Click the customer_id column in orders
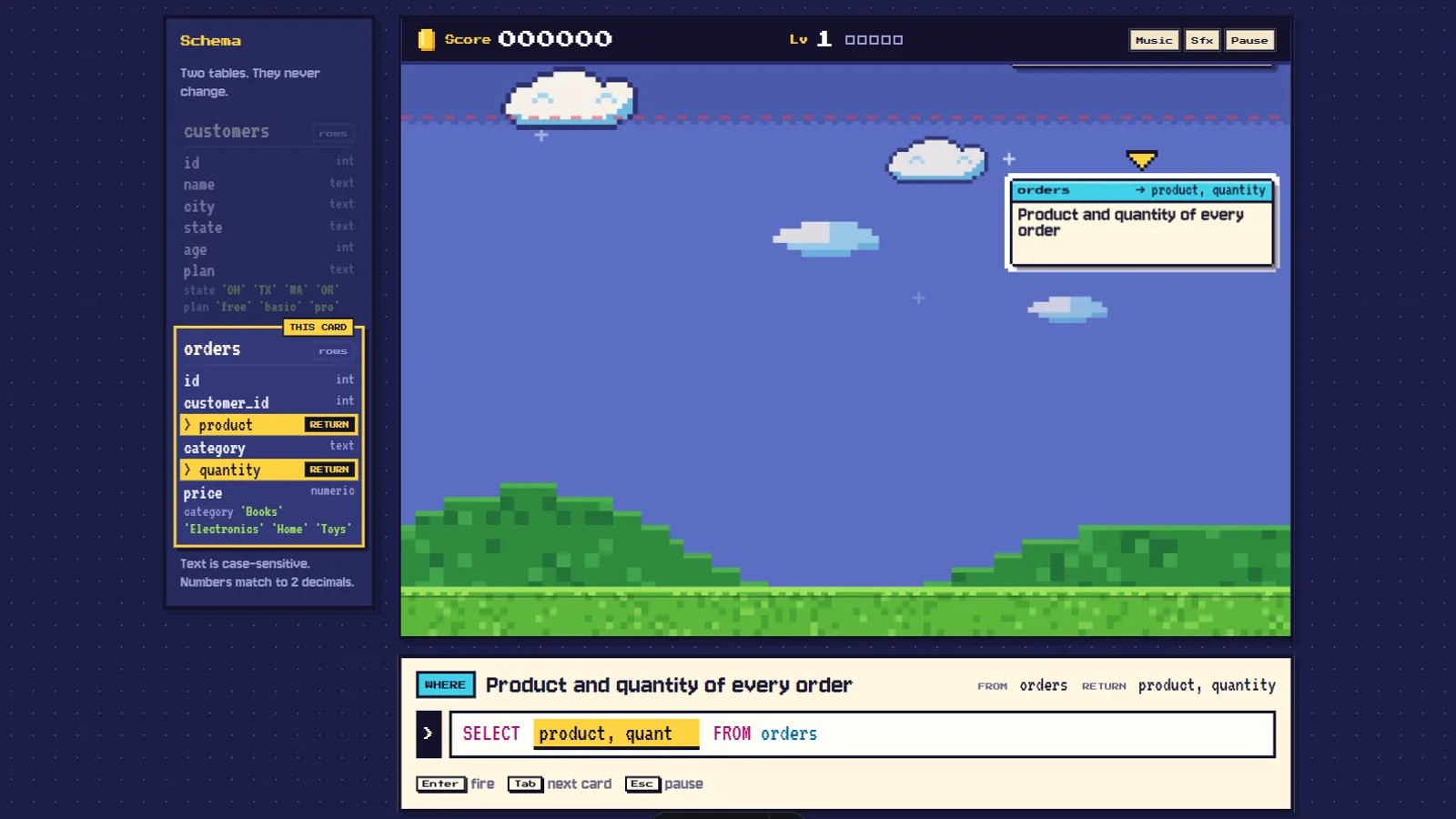This screenshot has height=819, width=1456. click(269, 402)
